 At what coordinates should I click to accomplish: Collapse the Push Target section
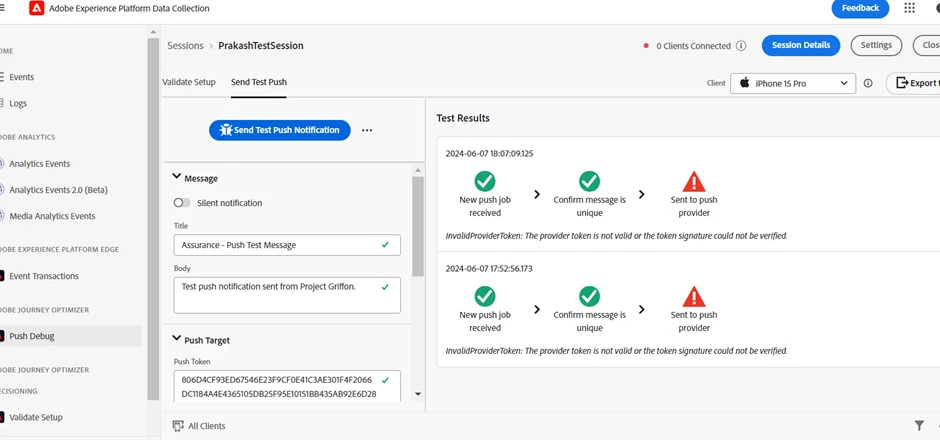[x=176, y=339]
